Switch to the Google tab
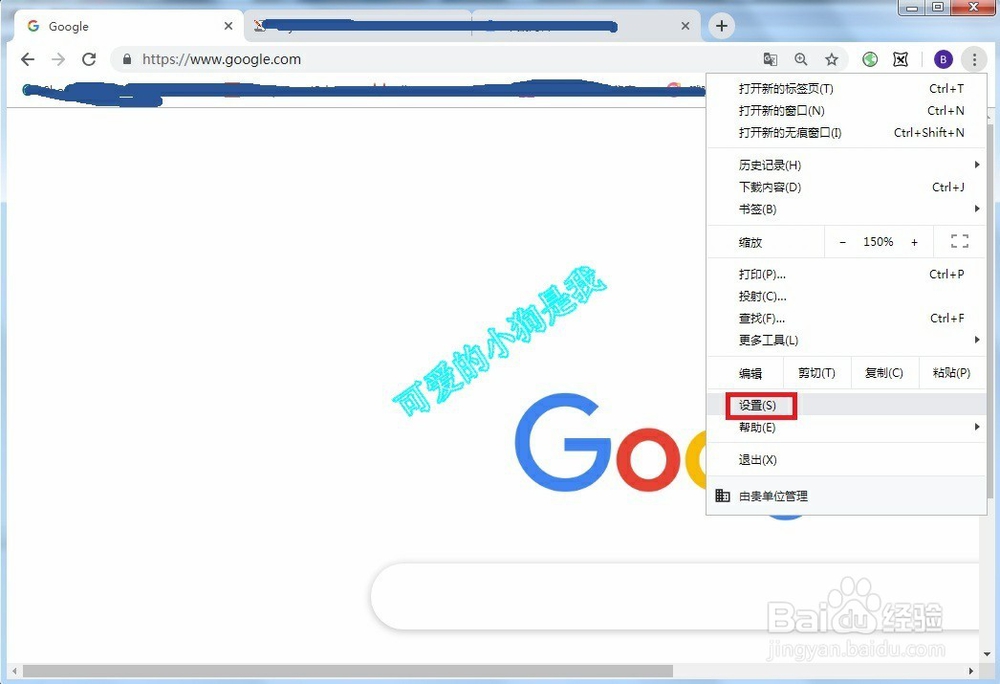1000x684 pixels. 129,26
